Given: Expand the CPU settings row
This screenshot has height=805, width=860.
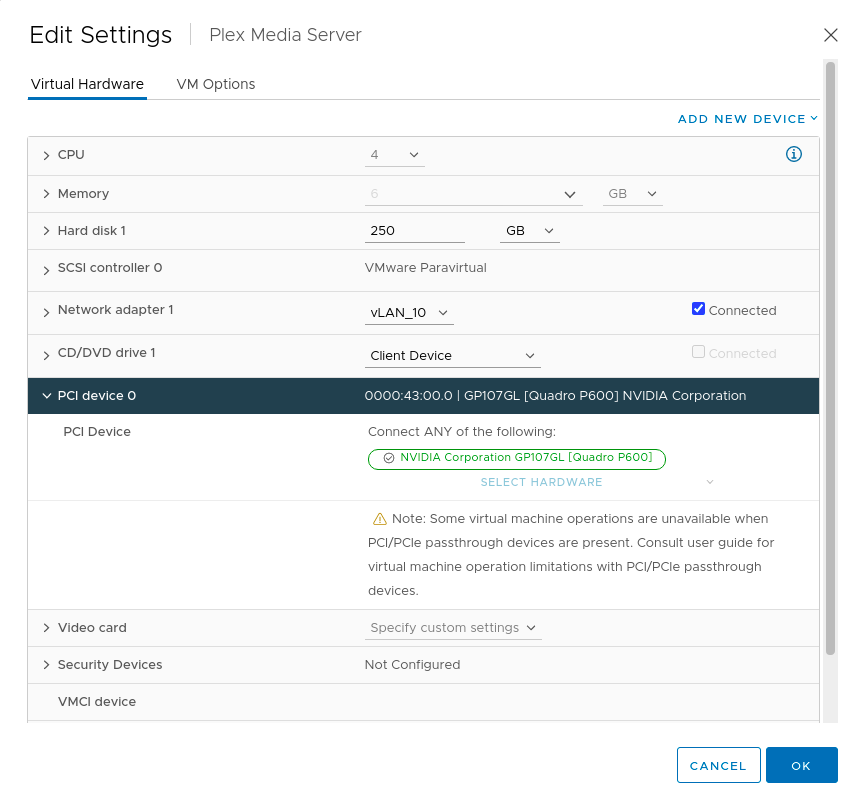Looking at the screenshot, I should click(x=46, y=156).
